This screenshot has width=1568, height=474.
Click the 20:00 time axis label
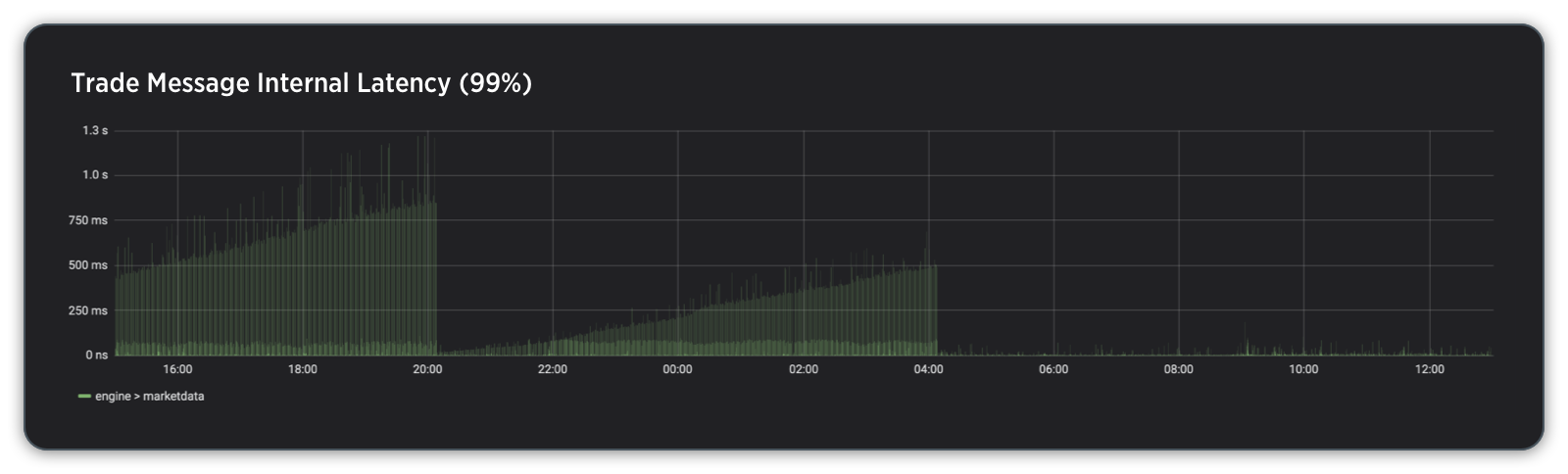[427, 370]
